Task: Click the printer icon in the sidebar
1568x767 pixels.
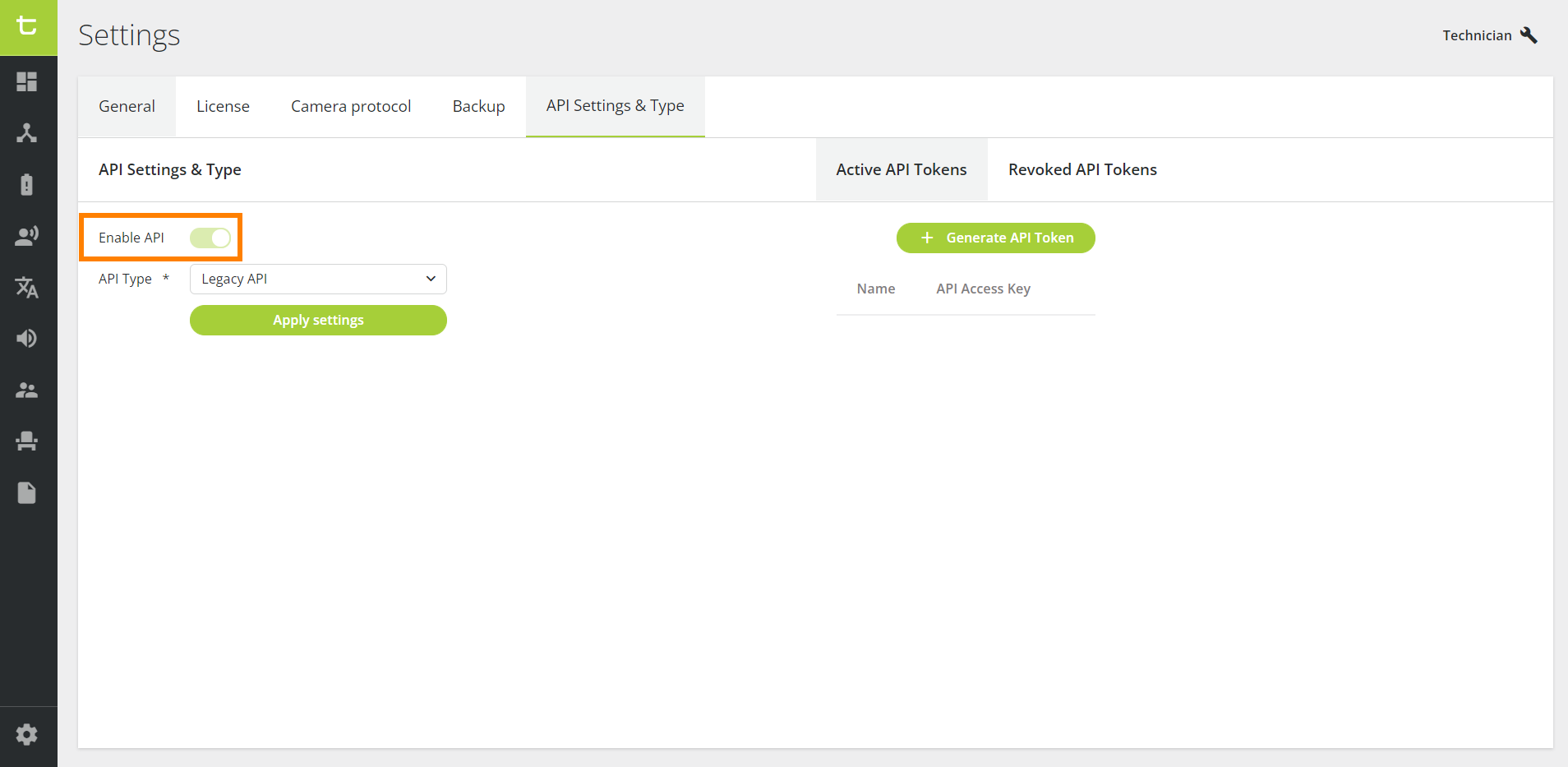Action: pos(27,441)
